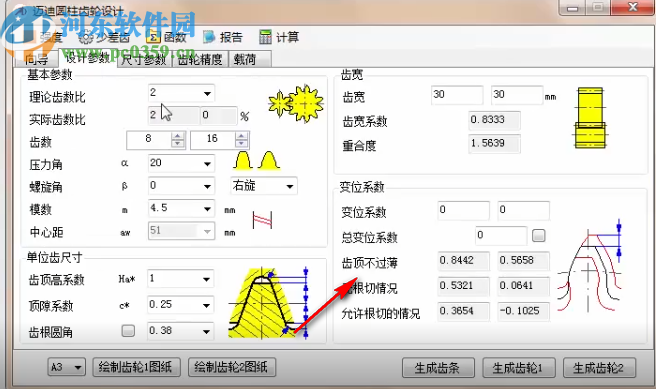Click the 根切情况 value 0.5321
The height and width of the screenshot is (389, 656).
click(463, 286)
